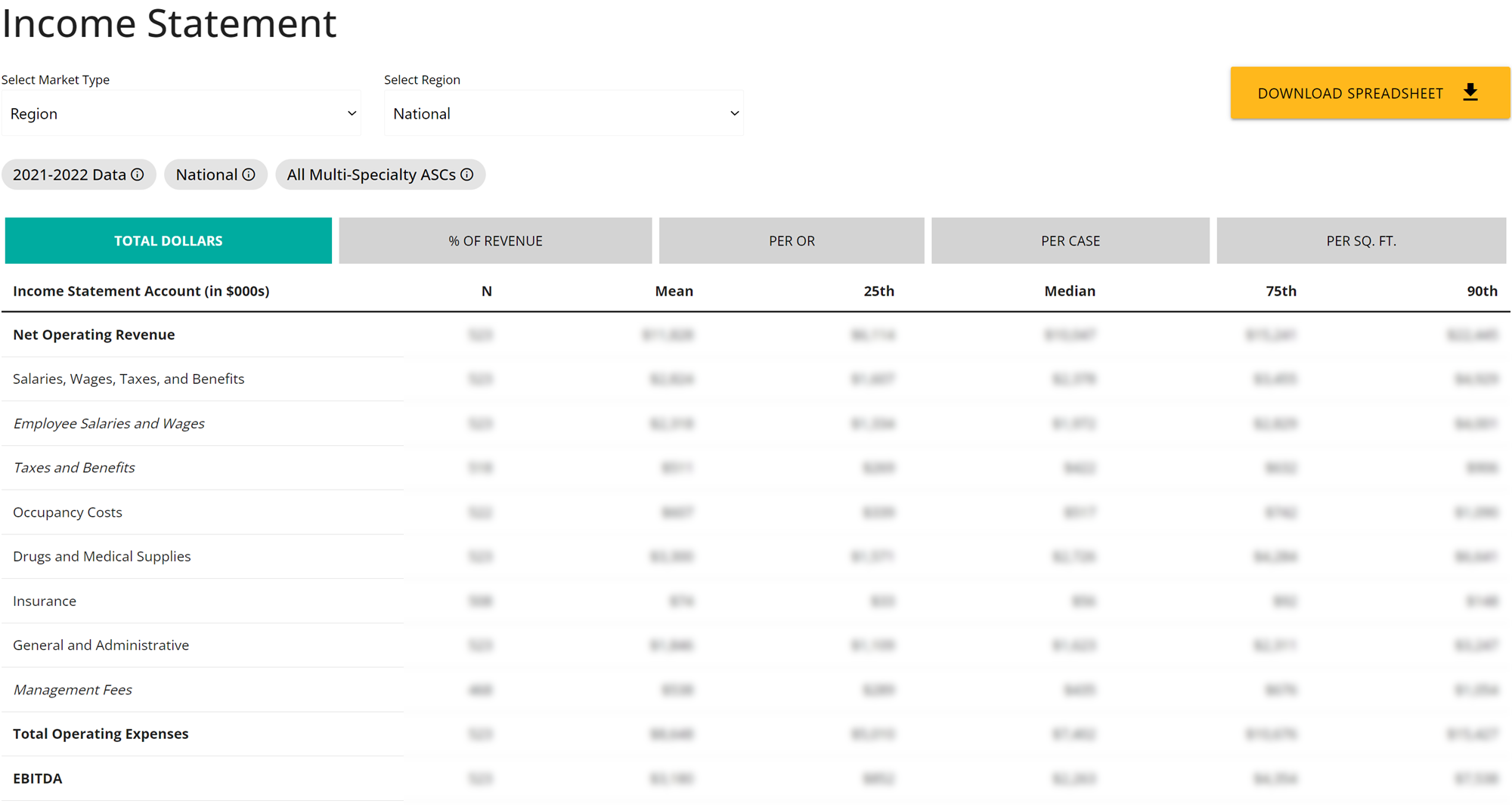Select the EBITDA row label
This screenshot has width=1512, height=807.
pyautogui.click(x=38, y=778)
